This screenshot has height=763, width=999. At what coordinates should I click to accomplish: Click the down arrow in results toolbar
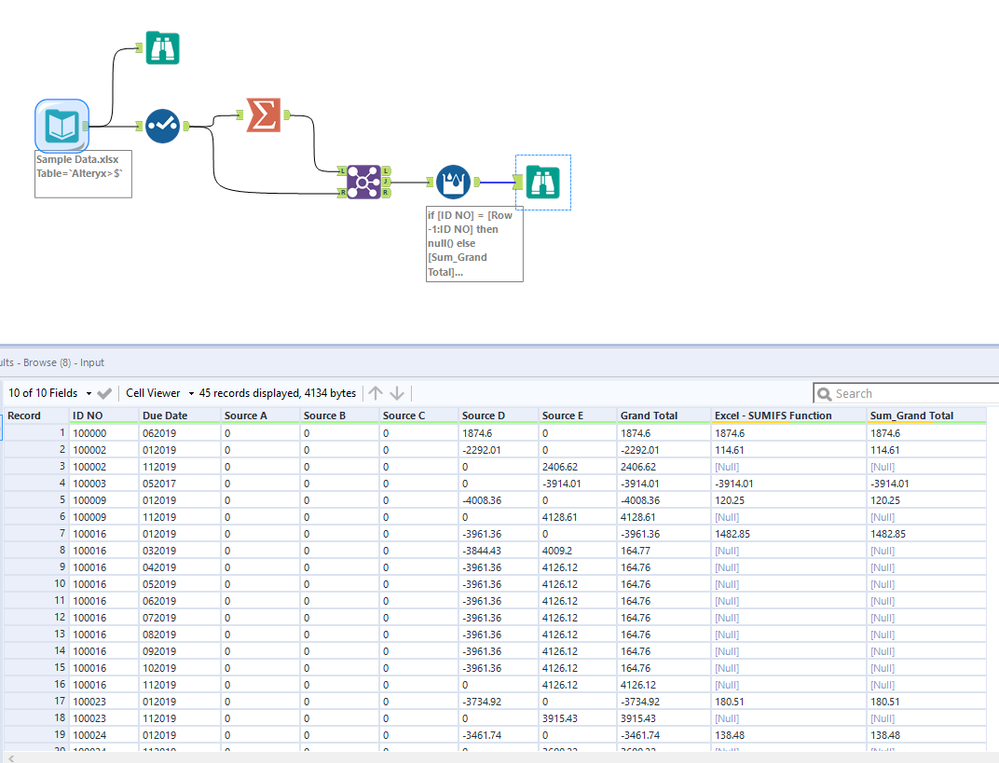tap(397, 393)
